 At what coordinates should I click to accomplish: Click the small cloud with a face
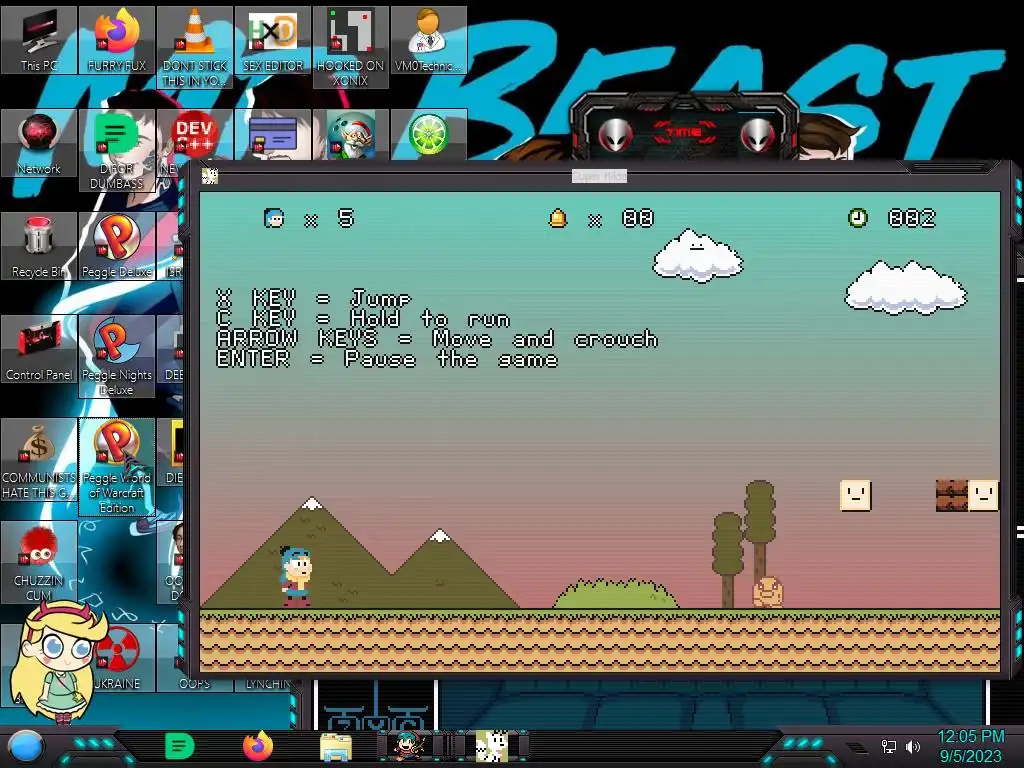(697, 256)
